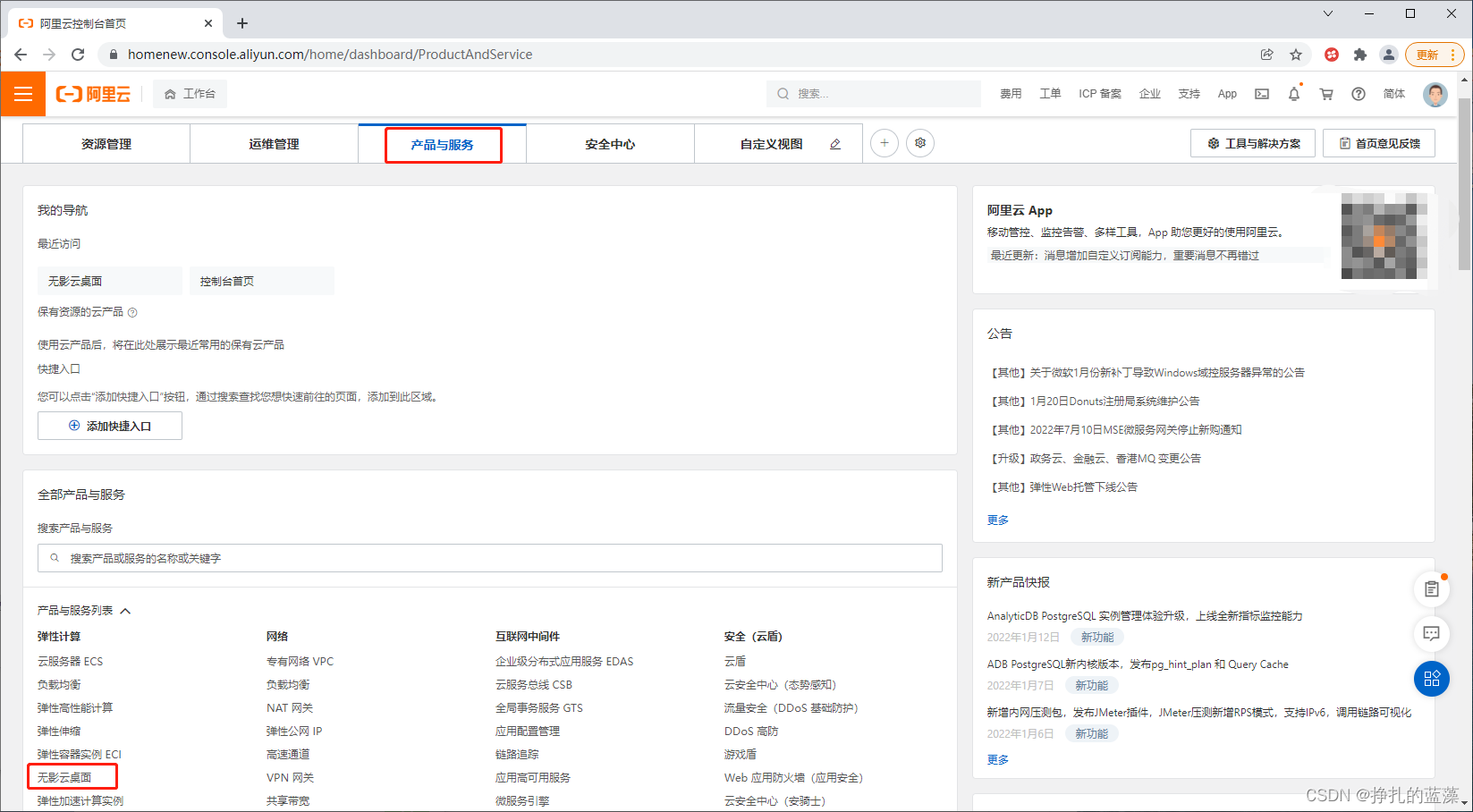
Task: Add a new view with the plus icon
Action: point(884,142)
